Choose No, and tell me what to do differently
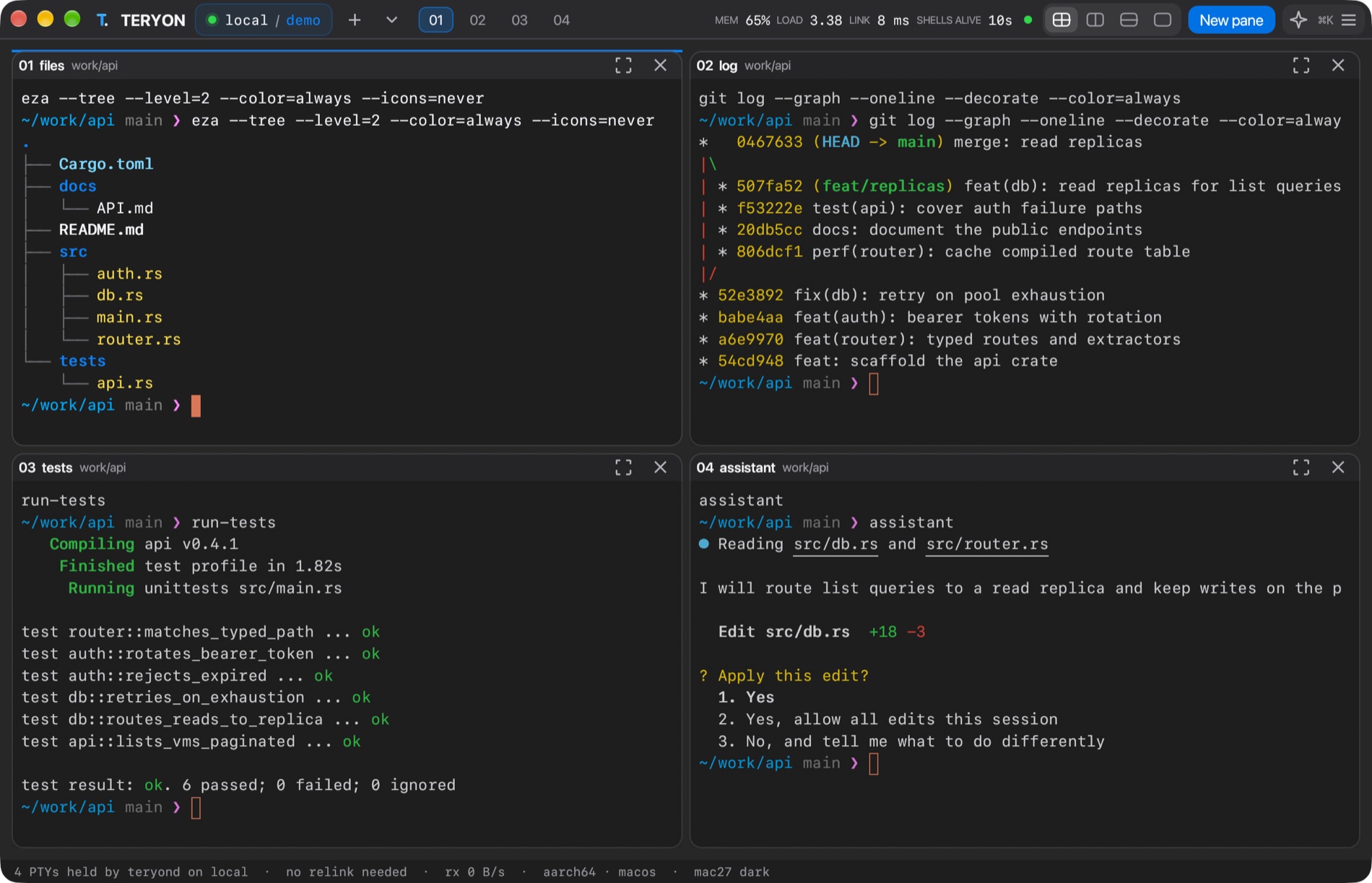 click(x=911, y=741)
